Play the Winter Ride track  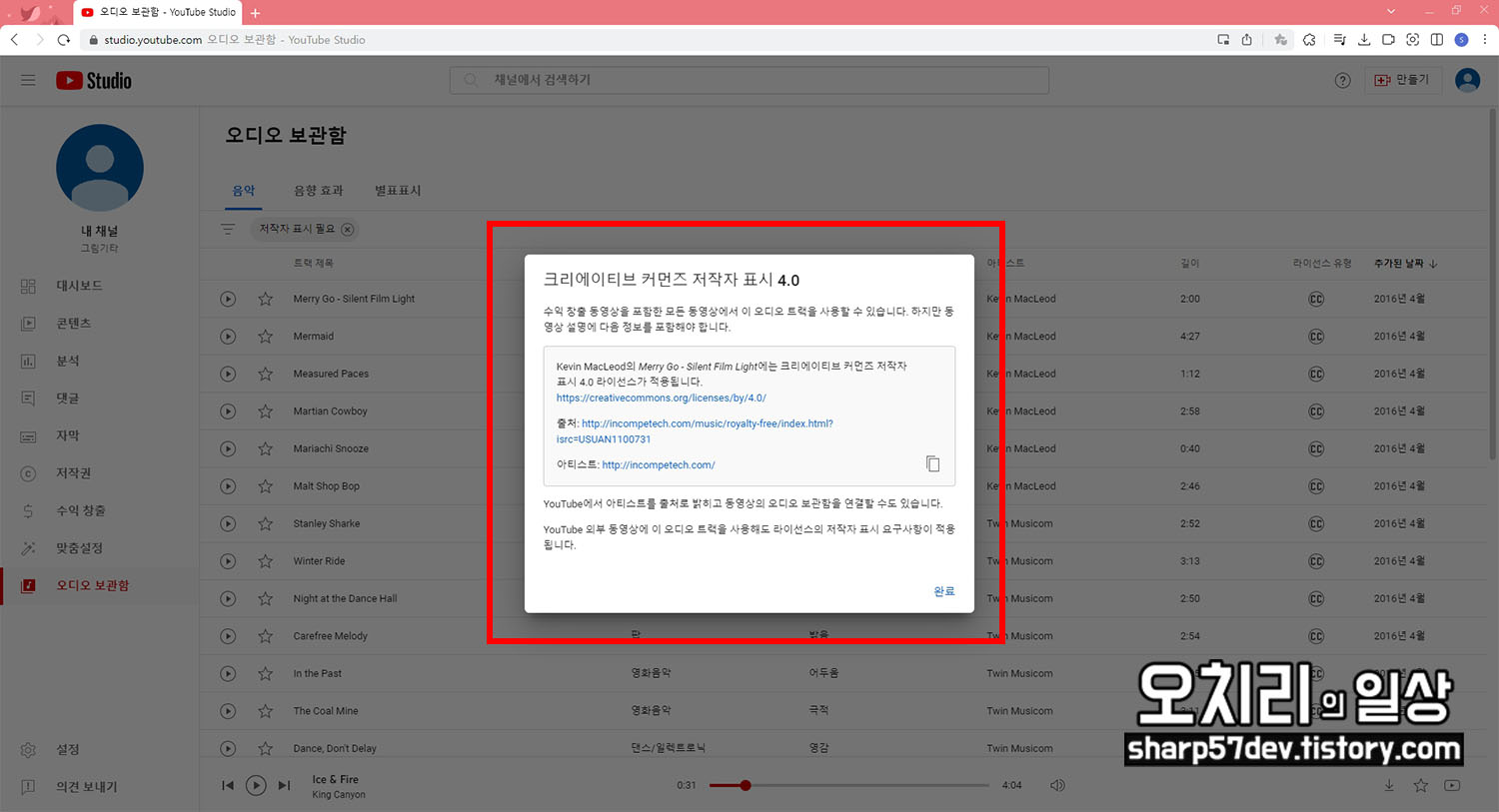[x=228, y=561]
